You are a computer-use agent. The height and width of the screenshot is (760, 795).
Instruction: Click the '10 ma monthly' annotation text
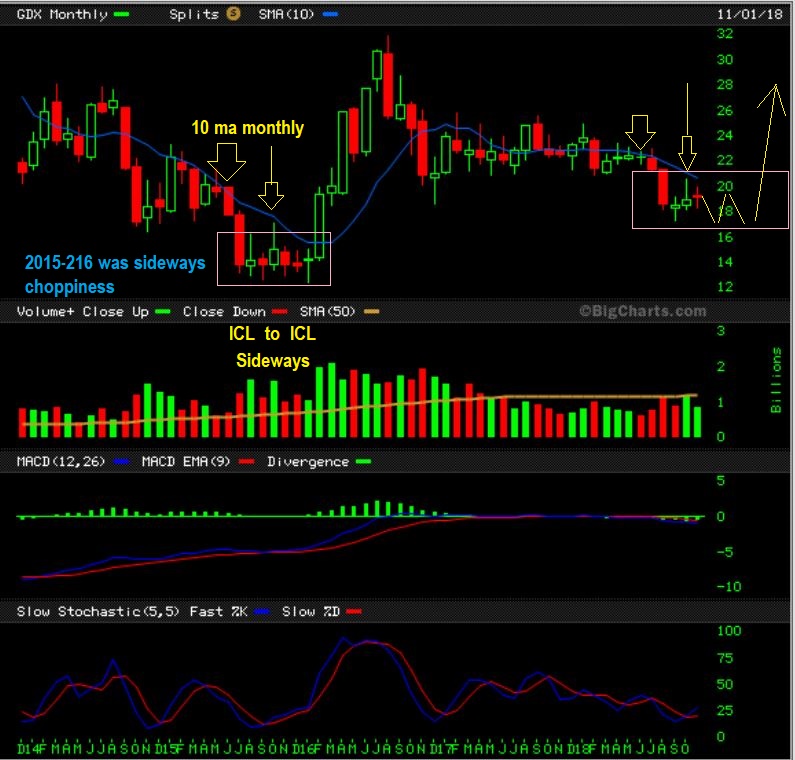tap(248, 128)
